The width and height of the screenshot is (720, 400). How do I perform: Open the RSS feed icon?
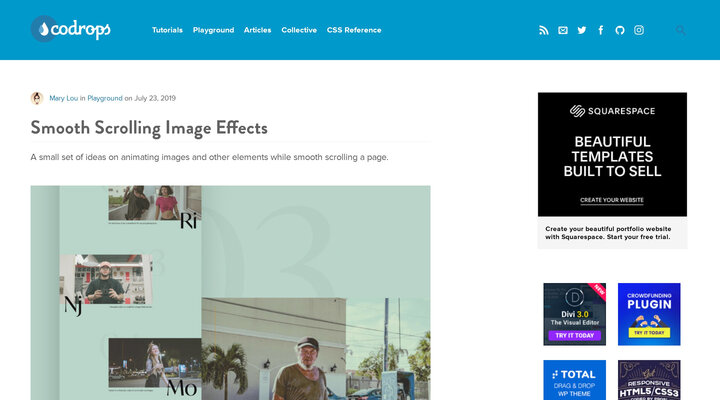pyautogui.click(x=544, y=30)
